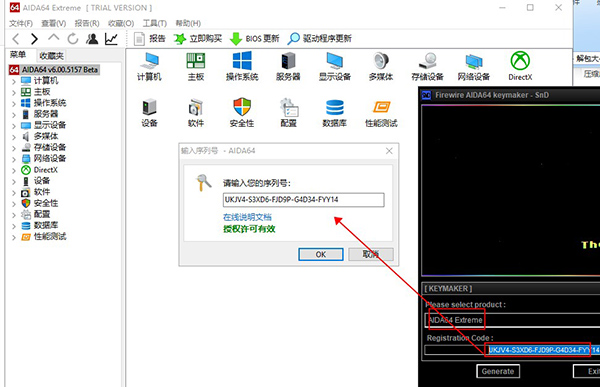Select 数据库 item in the tree
The width and height of the screenshot is (600, 387).
click(x=40, y=225)
